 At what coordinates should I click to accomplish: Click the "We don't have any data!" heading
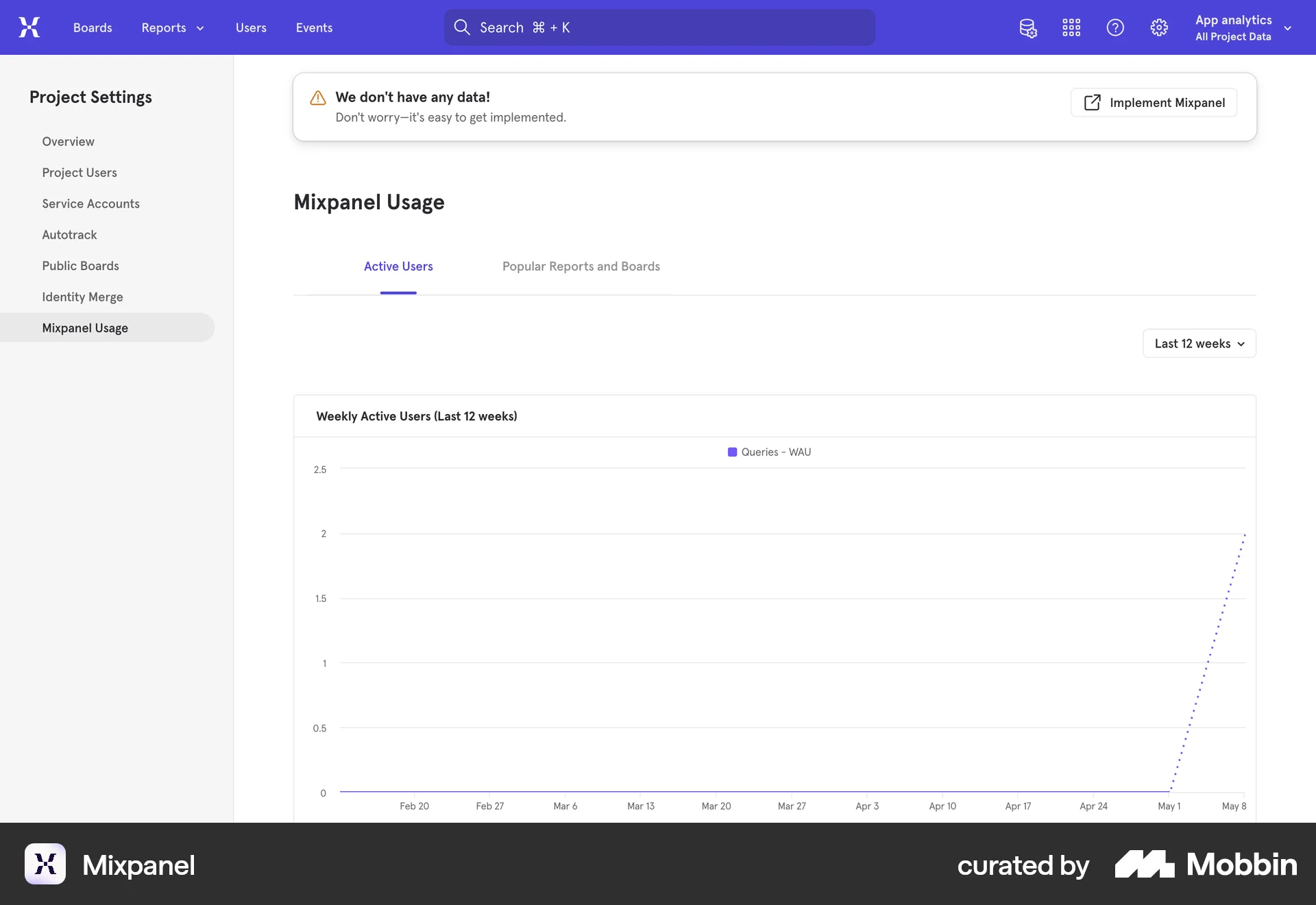tap(413, 97)
